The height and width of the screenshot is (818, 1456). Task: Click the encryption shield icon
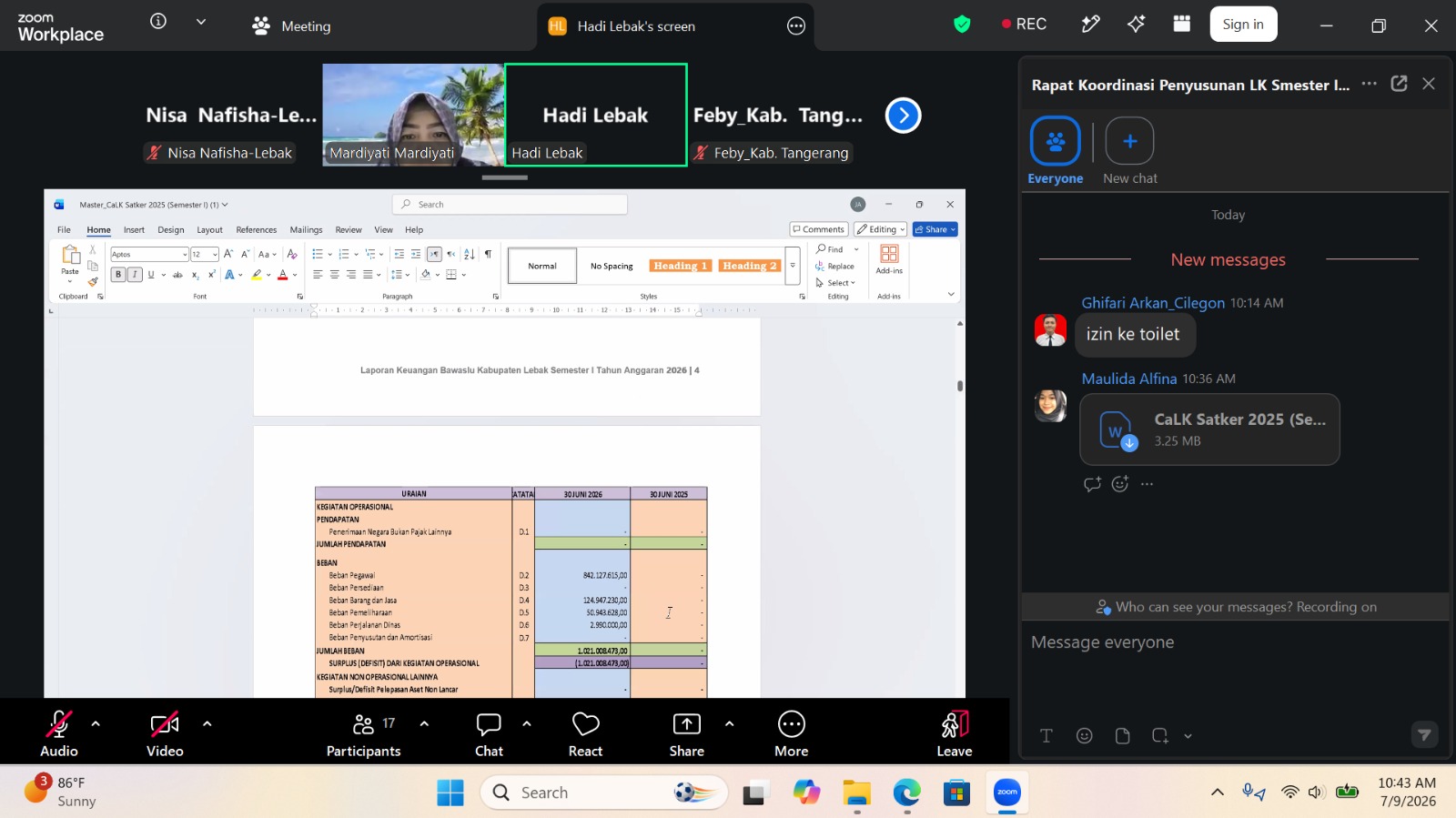[962, 25]
